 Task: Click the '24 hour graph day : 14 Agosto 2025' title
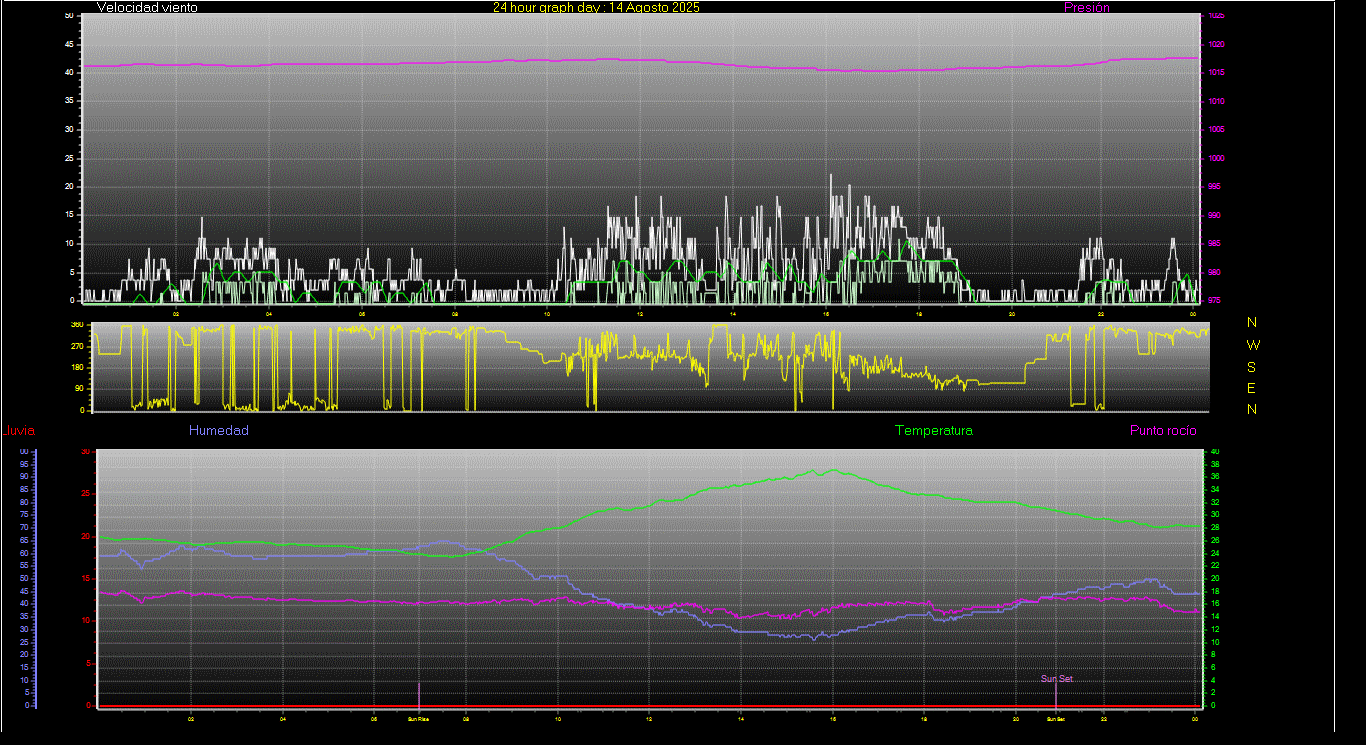(x=596, y=7)
